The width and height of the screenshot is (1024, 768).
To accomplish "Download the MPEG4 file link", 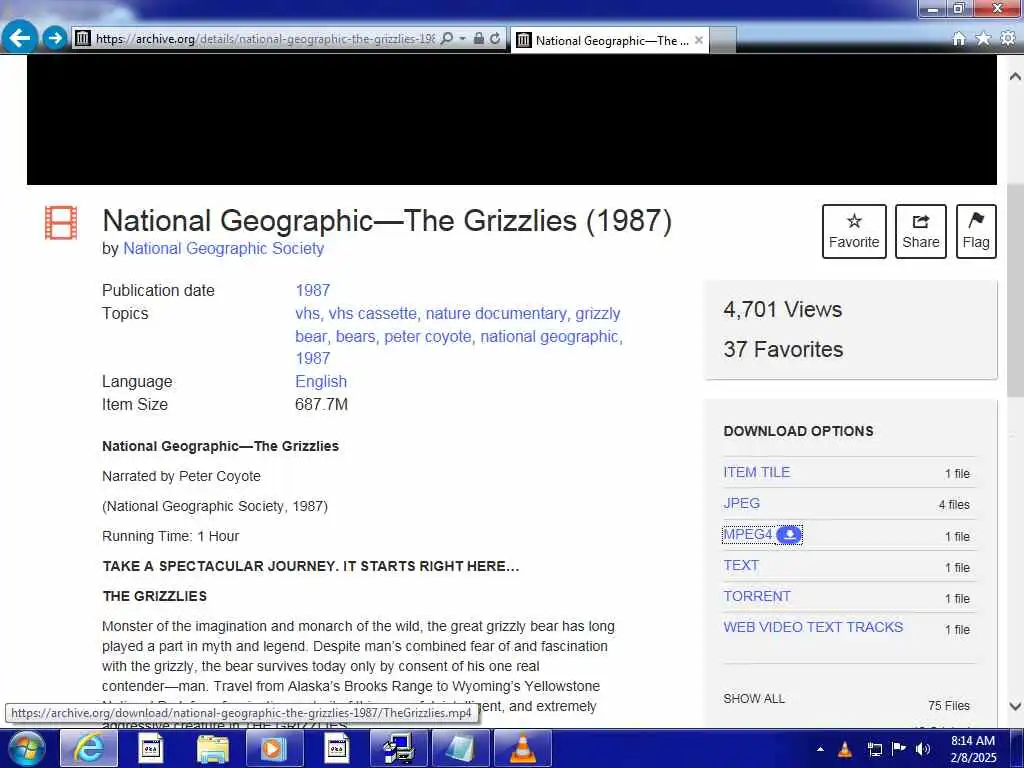I will pyautogui.click(x=748, y=535).
